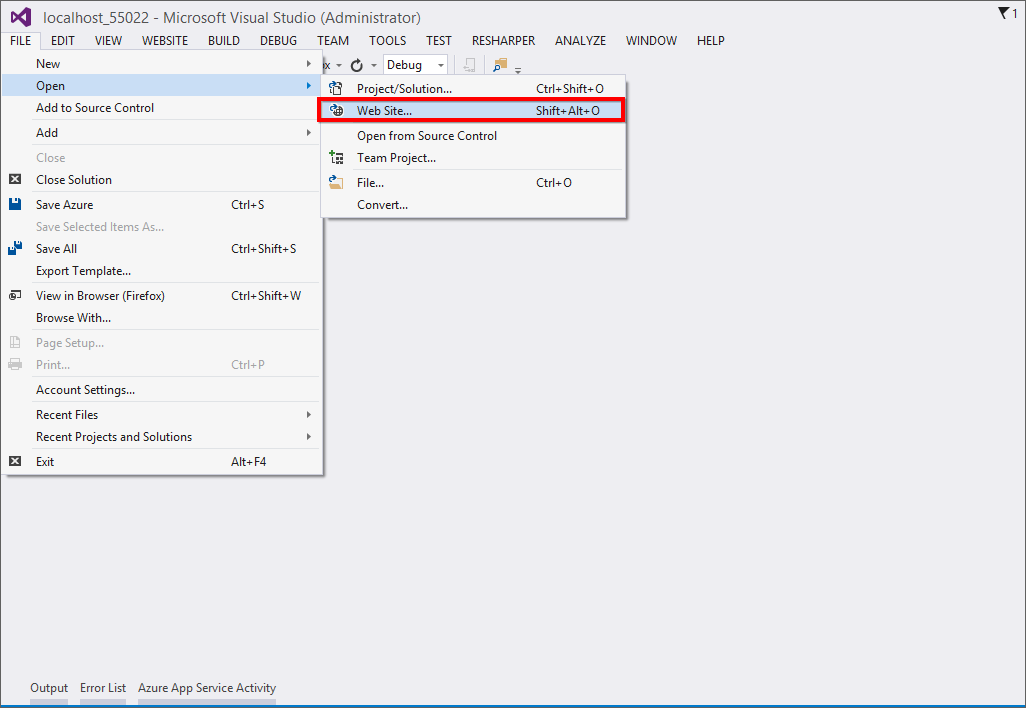
Task: Expand the Add submenu arrow
Action: point(311,132)
